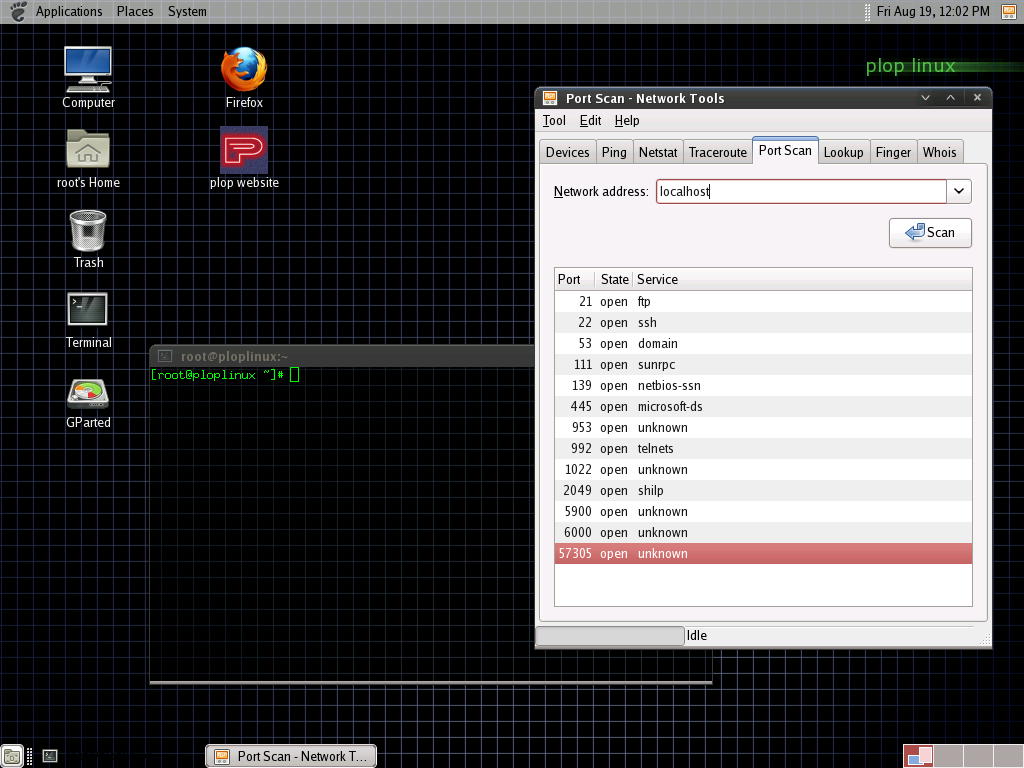Select the port 953 unknown row
Image resolution: width=1024 pixels, height=768 pixels.
pyautogui.click(x=763, y=427)
